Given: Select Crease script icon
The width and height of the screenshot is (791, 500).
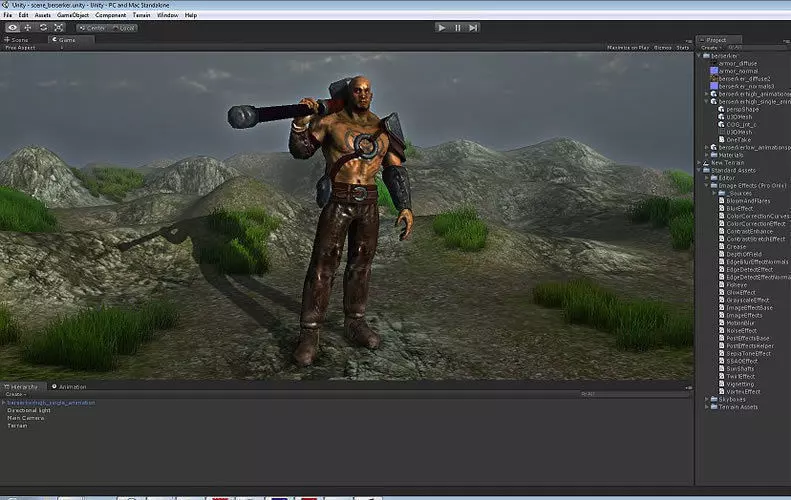Looking at the screenshot, I should point(721,246).
